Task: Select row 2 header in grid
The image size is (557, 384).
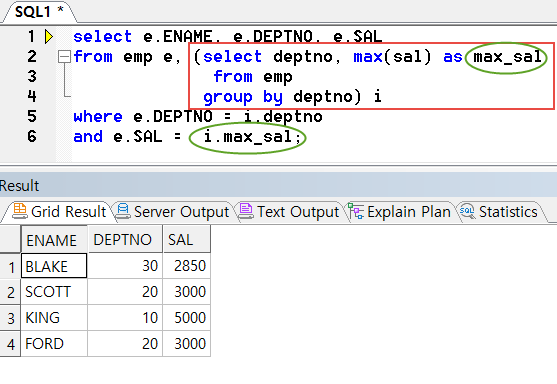Action: point(10,292)
